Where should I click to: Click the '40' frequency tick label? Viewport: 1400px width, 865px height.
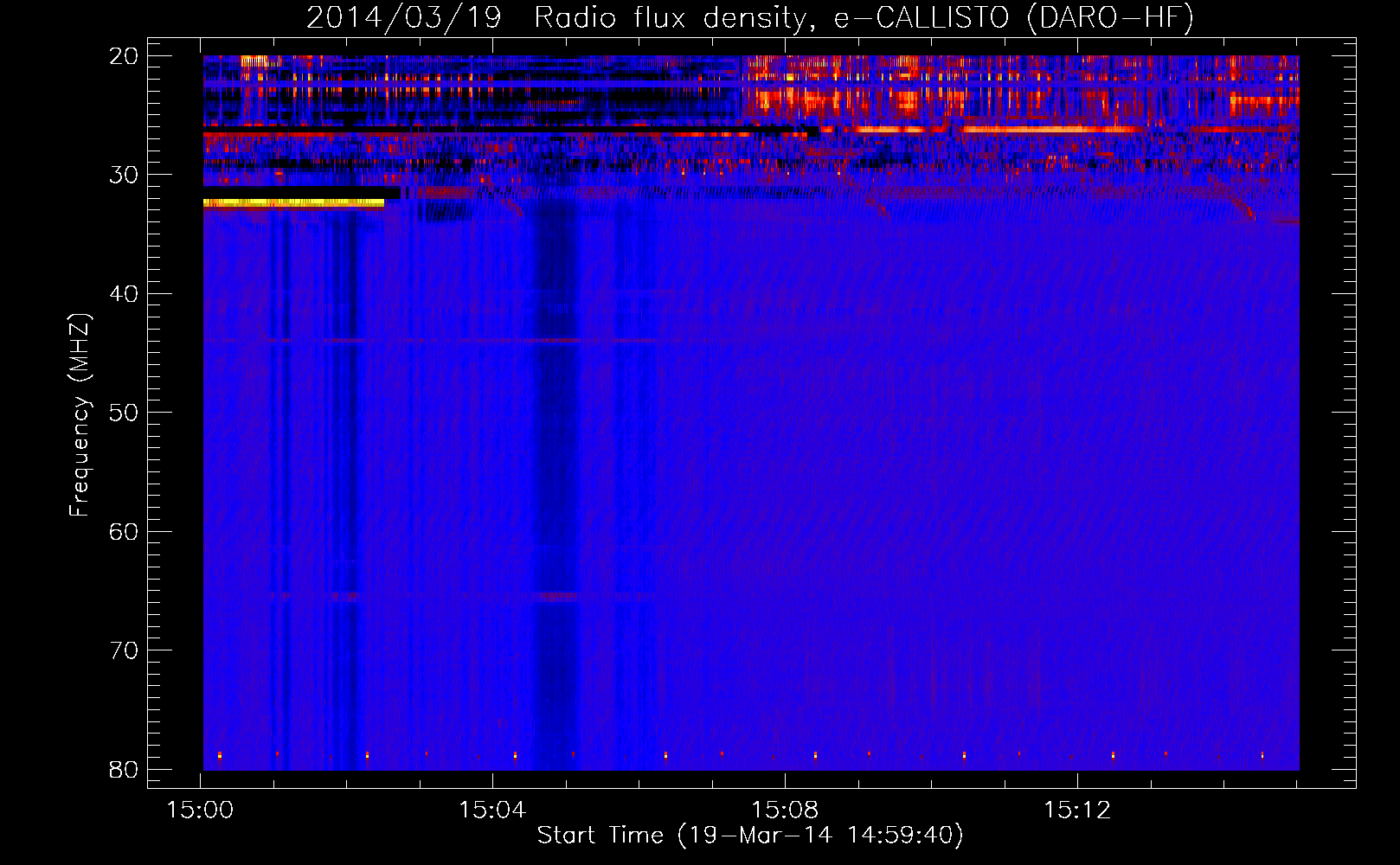tap(124, 294)
